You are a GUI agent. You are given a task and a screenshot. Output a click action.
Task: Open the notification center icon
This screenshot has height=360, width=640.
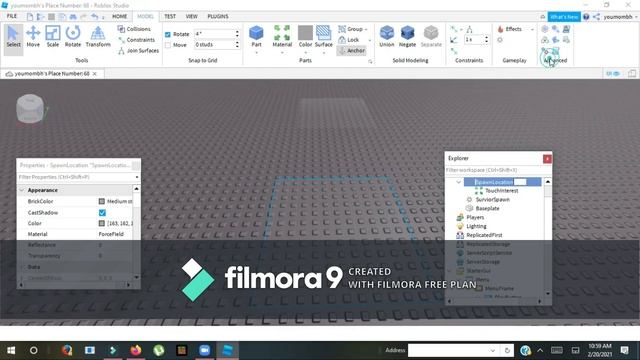pyautogui.click(x=624, y=350)
